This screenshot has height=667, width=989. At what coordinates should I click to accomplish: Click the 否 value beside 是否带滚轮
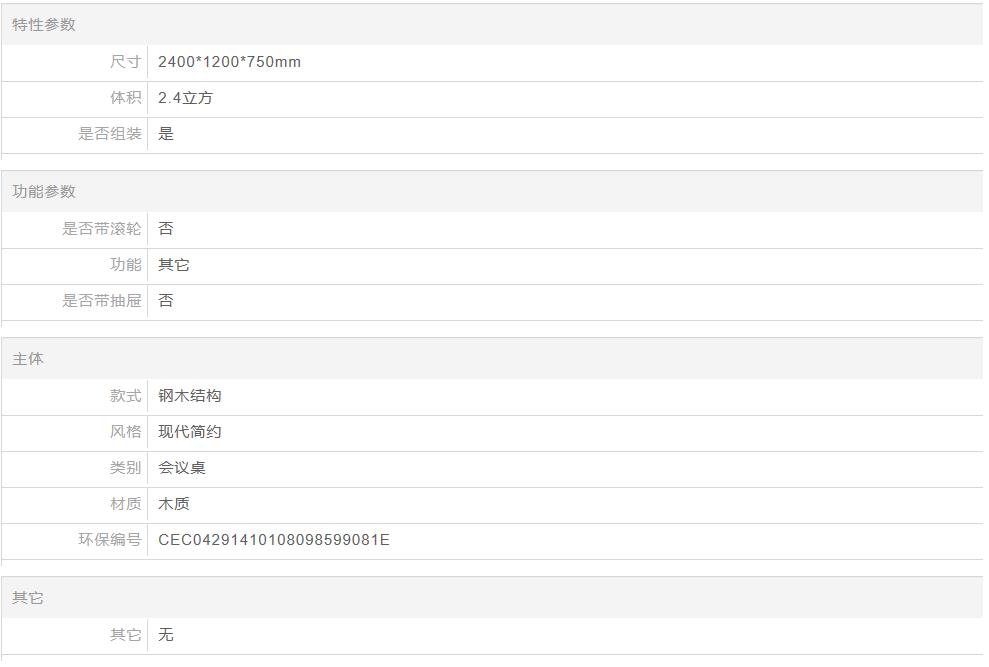click(166, 229)
